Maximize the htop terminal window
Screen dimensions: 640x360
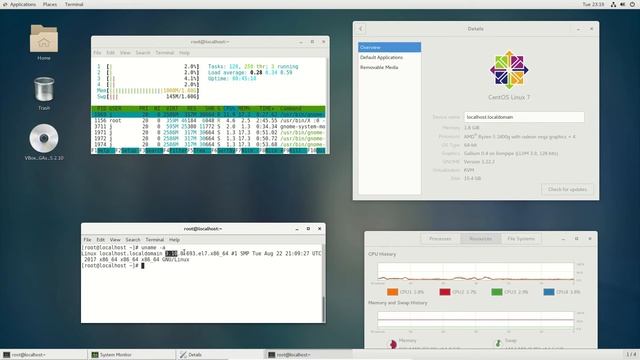[312, 42]
